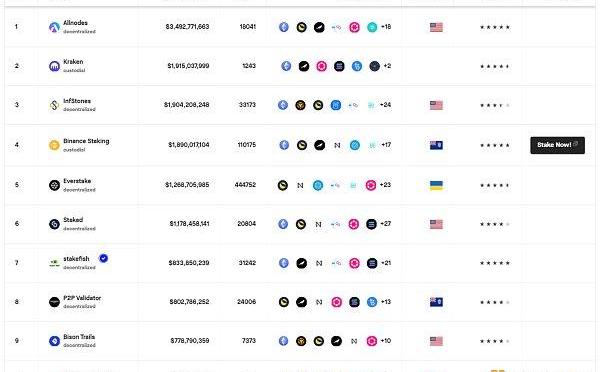
Task: Click the Ethereum asset icon in Kraken row
Action: (286, 66)
